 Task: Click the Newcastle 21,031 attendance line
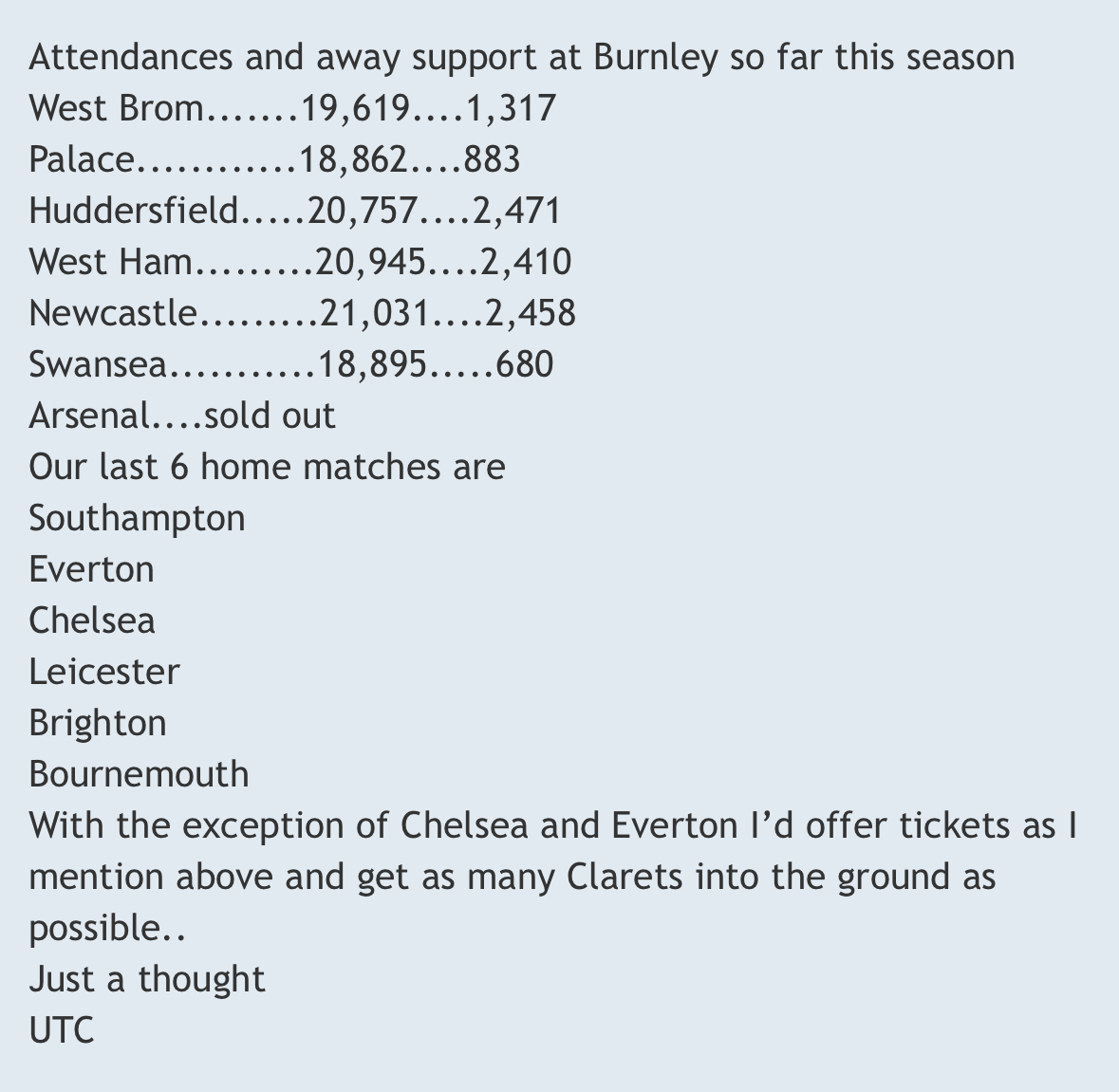[302, 313]
